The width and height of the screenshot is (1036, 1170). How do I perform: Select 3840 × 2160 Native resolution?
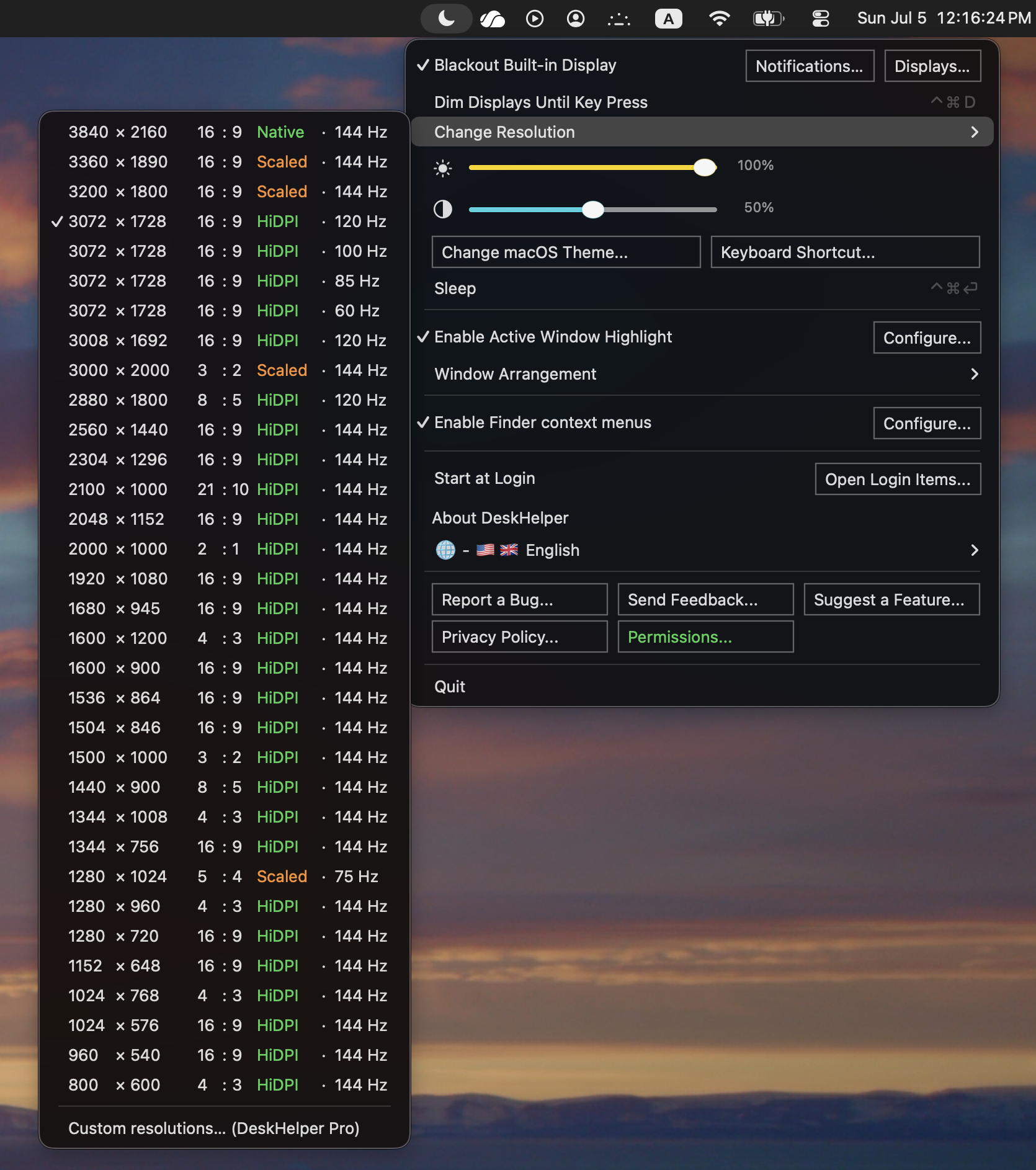click(x=225, y=132)
